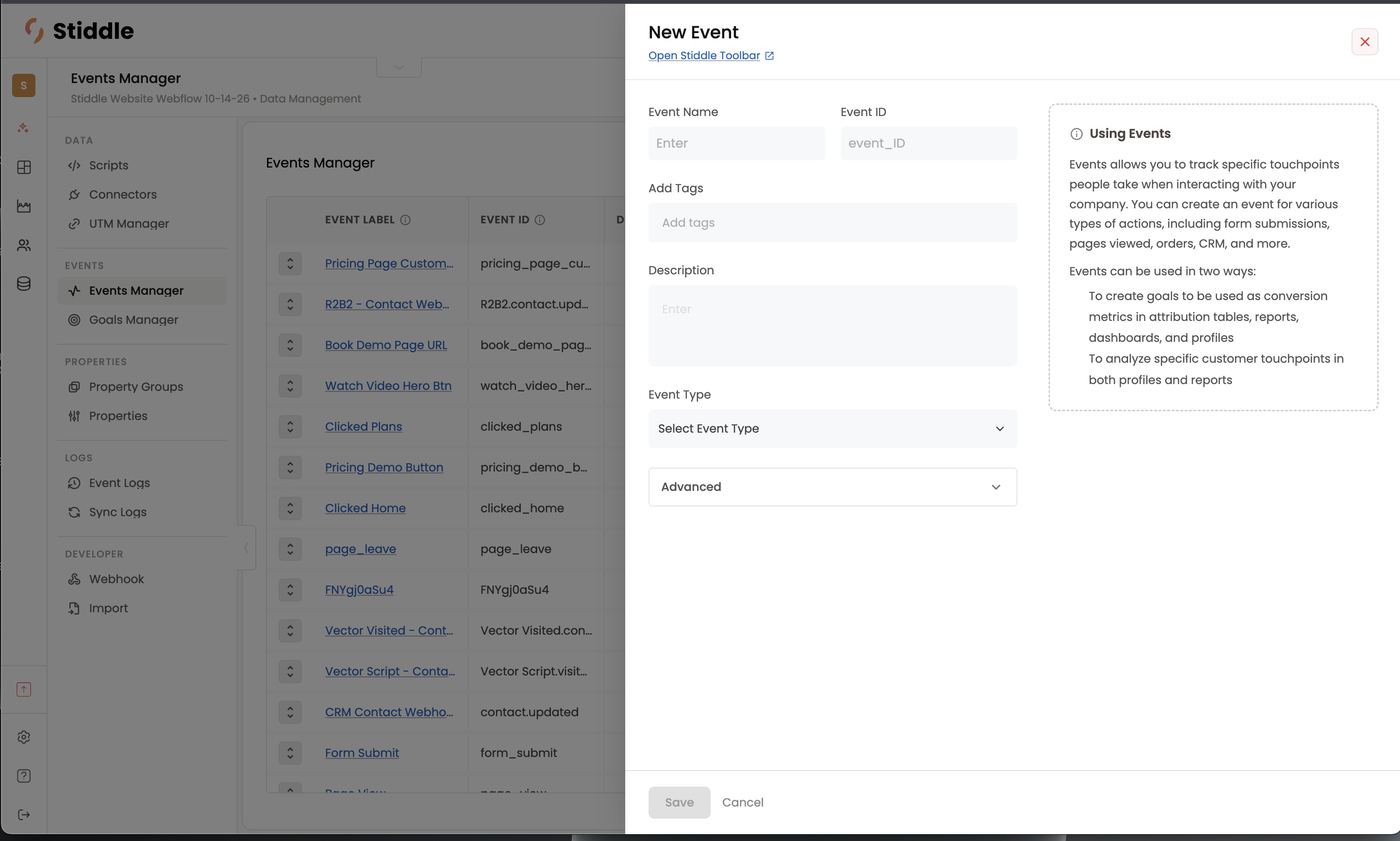Open the Select Event Type dropdown
Image resolution: width=1400 pixels, height=841 pixels.
tap(832, 429)
